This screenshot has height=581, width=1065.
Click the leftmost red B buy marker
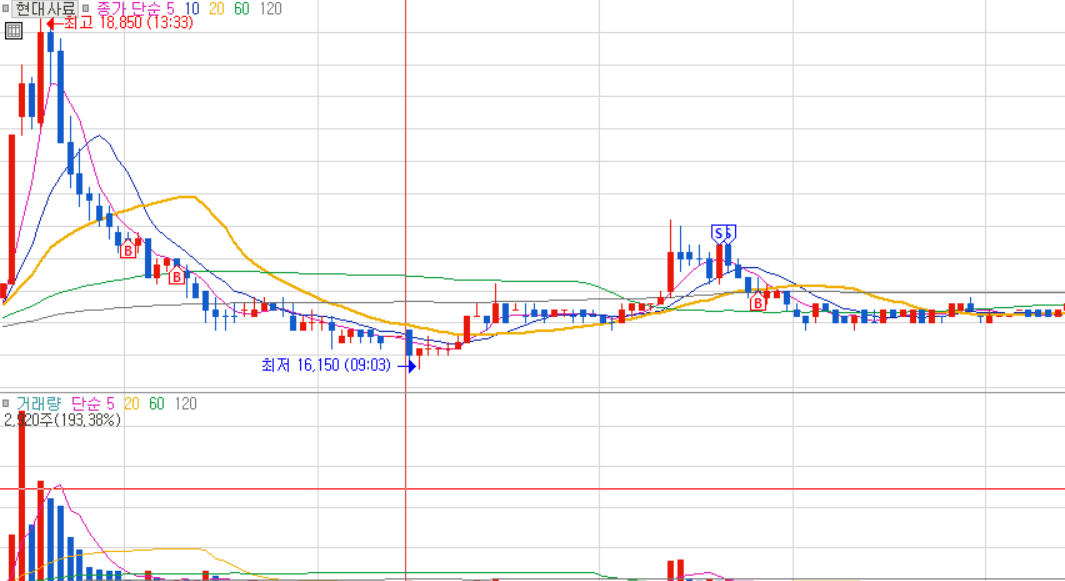click(128, 250)
